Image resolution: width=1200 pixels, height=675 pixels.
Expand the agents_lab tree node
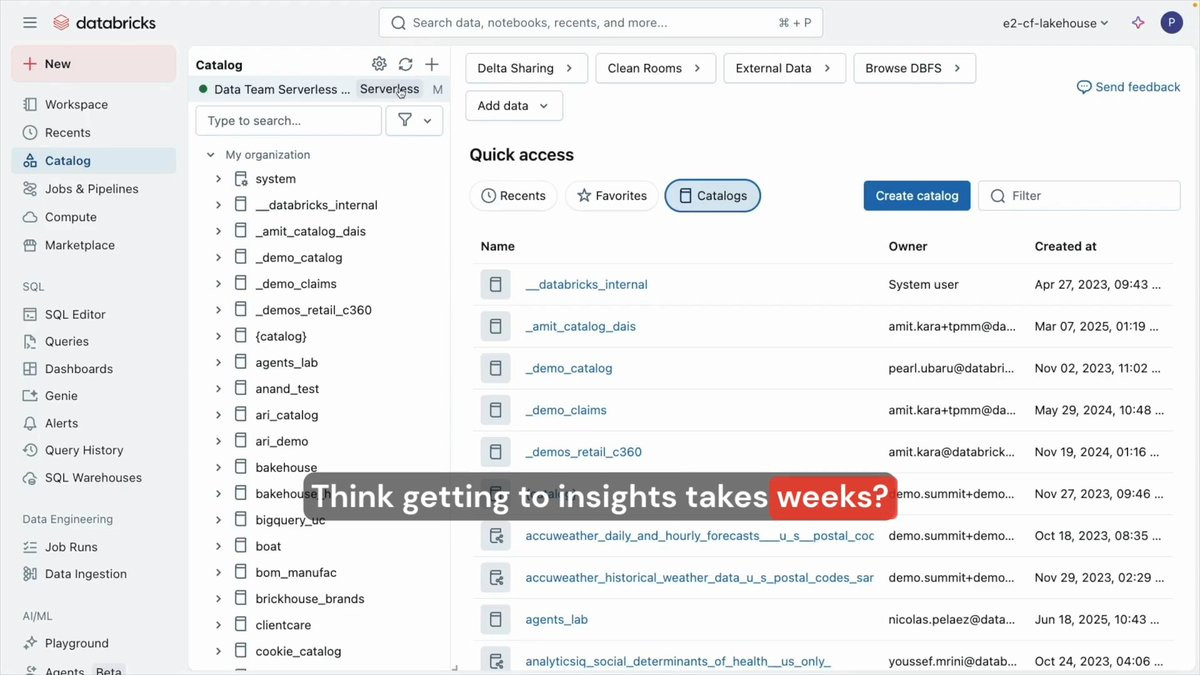[x=218, y=362]
